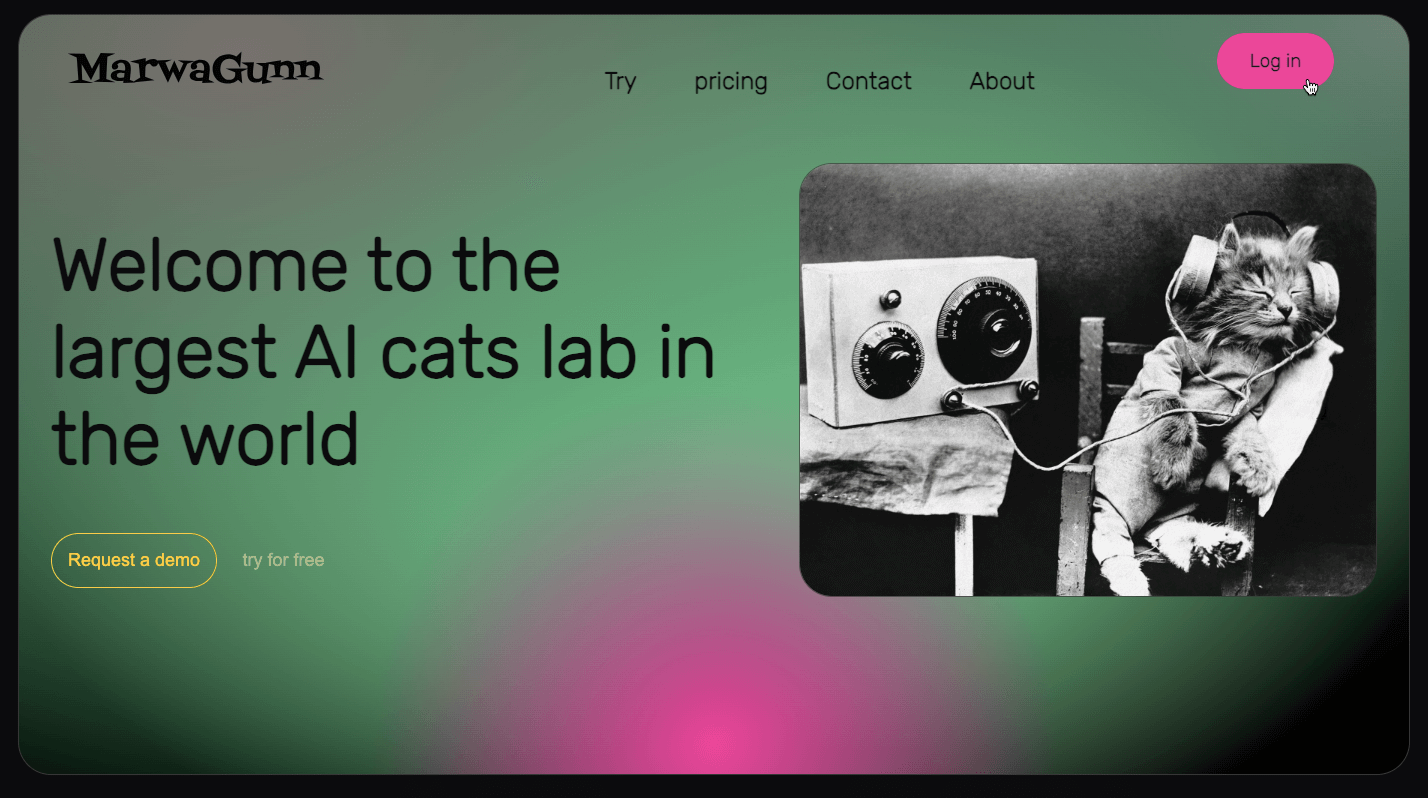Select About in the navigation
The width and height of the screenshot is (1428, 798).
coord(1002,81)
